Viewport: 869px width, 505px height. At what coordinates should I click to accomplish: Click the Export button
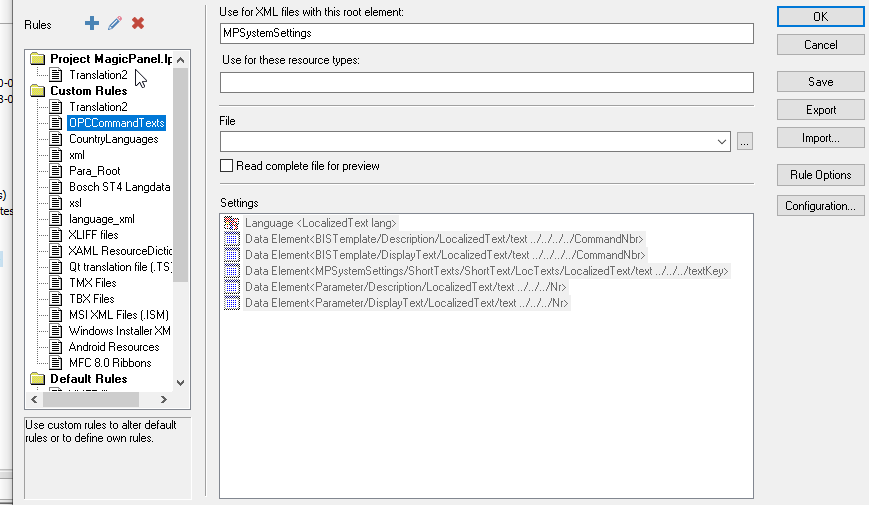tap(820, 110)
